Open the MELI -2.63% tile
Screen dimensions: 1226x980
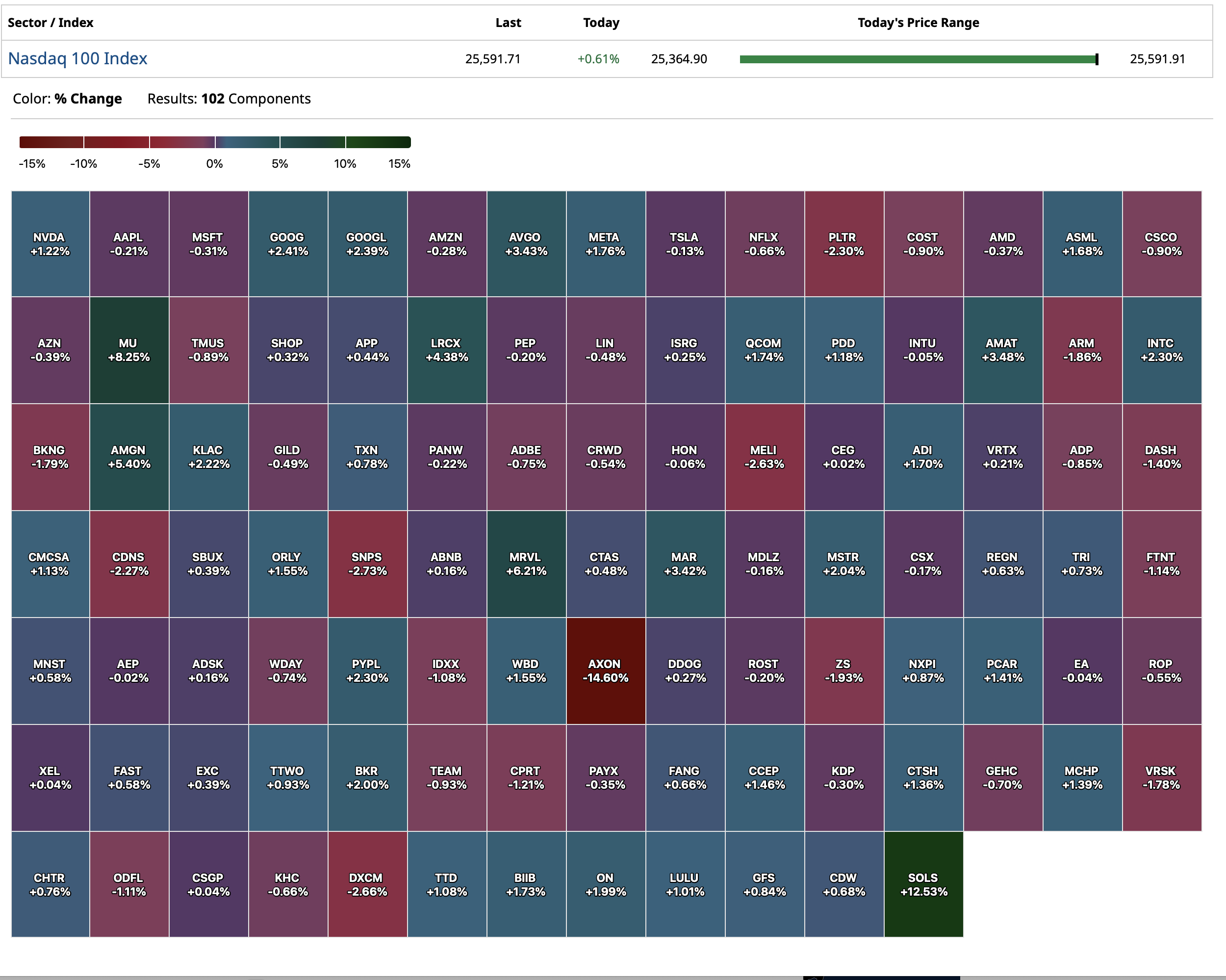pyautogui.click(x=764, y=457)
